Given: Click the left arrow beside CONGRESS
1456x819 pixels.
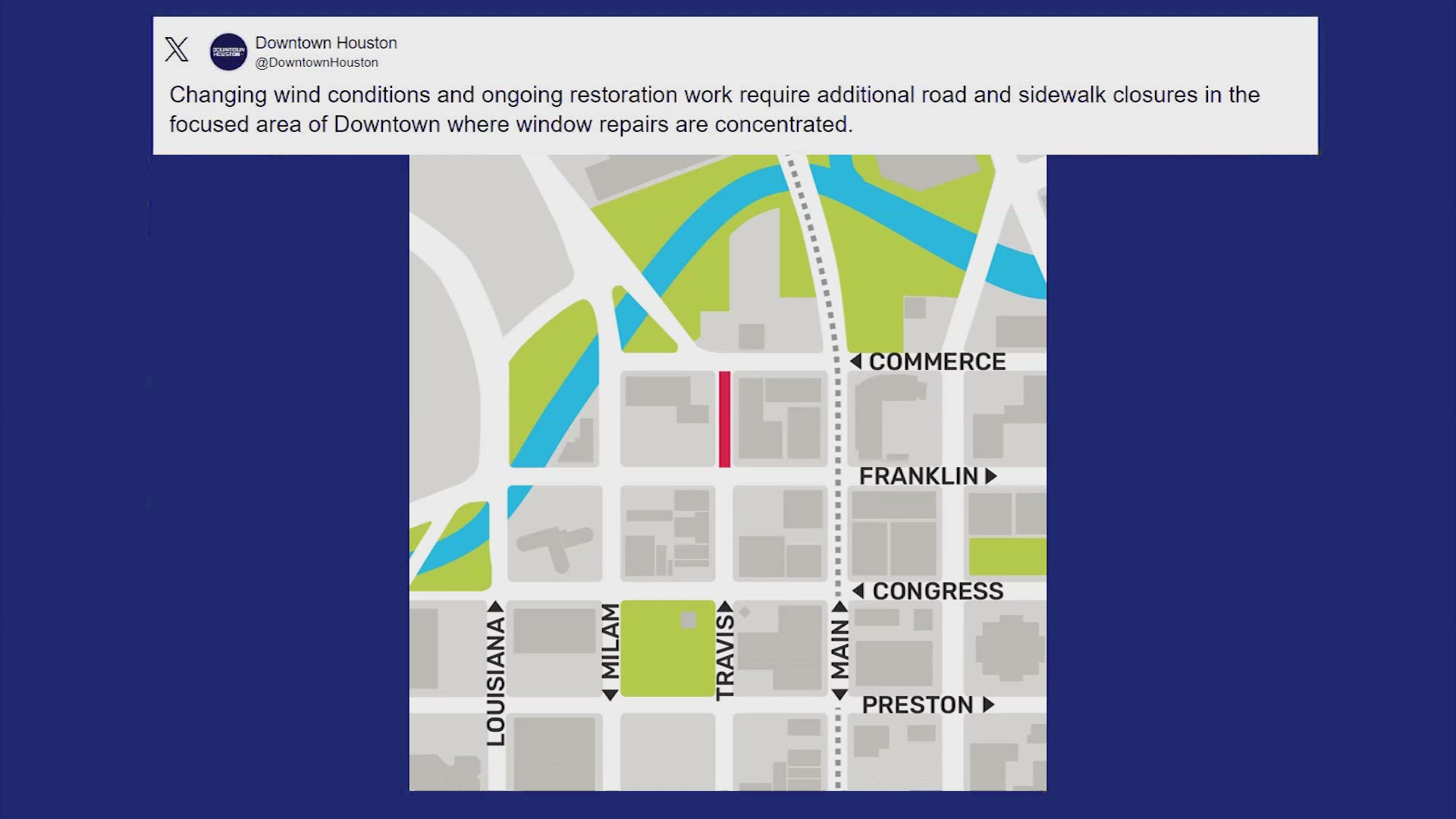Looking at the screenshot, I should coord(858,591).
